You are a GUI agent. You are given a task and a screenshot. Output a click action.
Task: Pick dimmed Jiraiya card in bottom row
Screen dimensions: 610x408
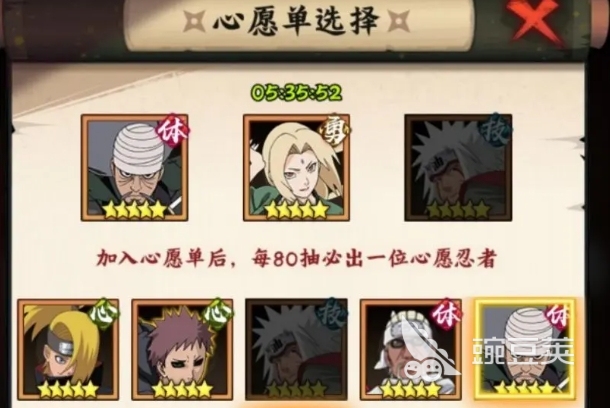[x=296, y=349]
